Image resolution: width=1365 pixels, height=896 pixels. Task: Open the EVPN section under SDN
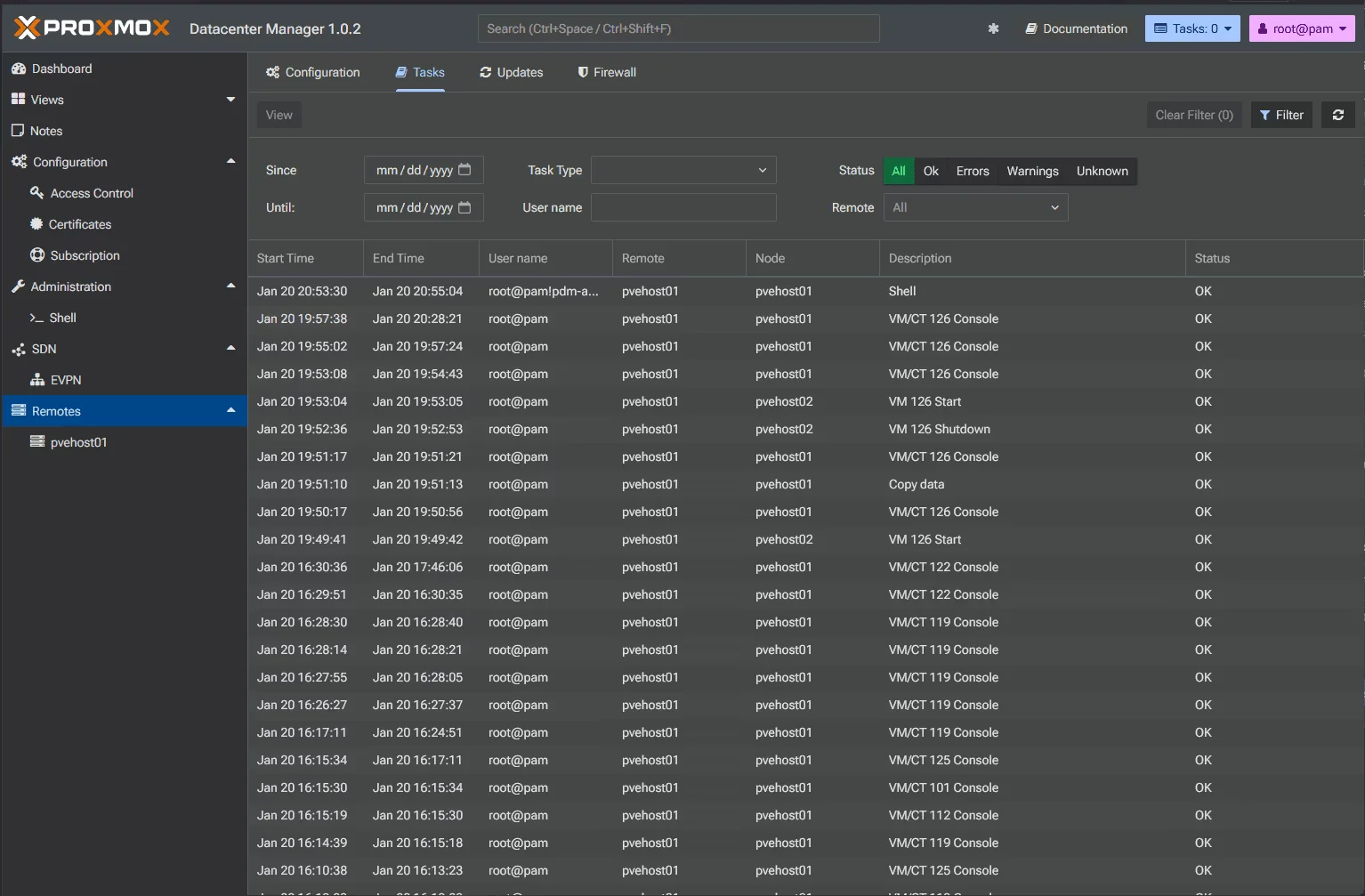pyautogui.click(x=66, y=379)
